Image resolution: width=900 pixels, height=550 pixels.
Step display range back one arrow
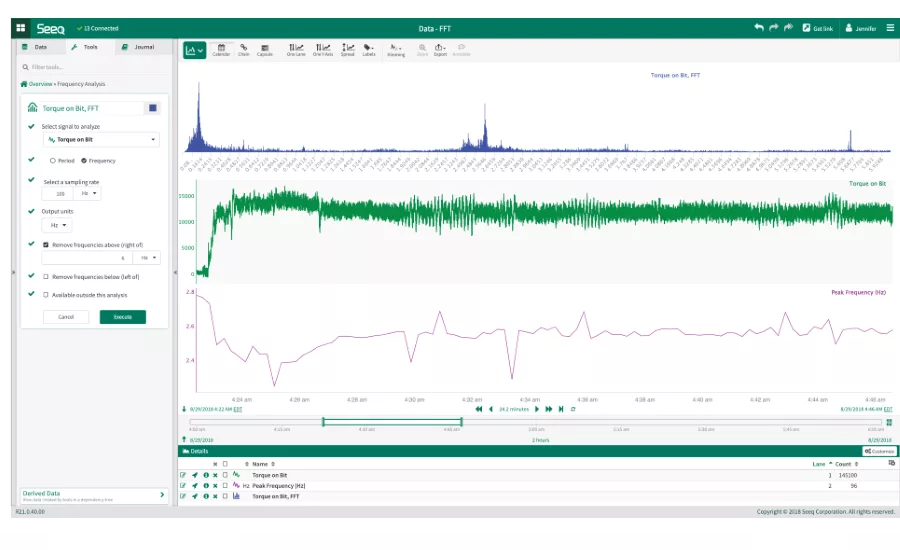click(491, 409)
